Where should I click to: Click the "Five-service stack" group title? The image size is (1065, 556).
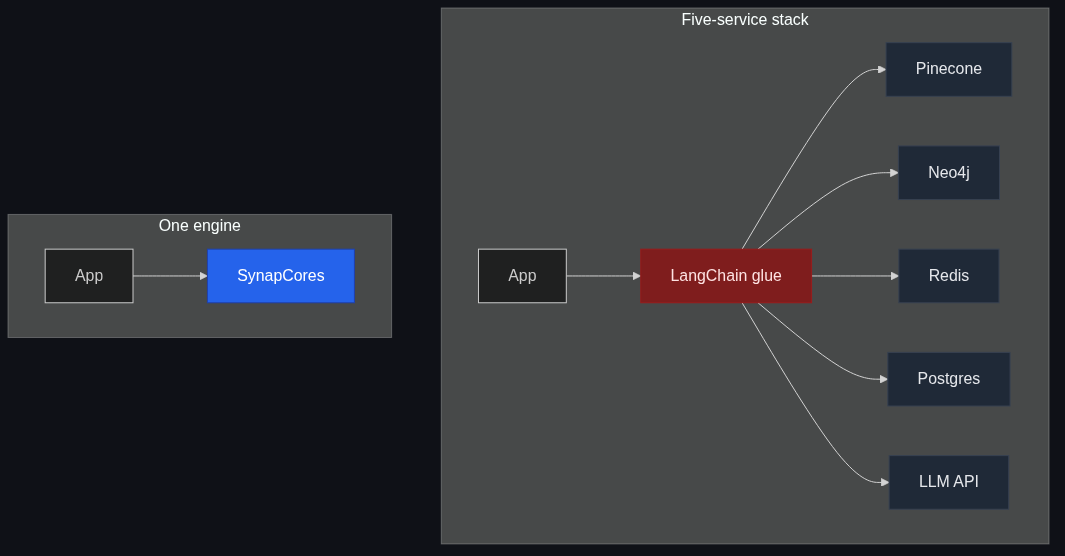(744, 20)
